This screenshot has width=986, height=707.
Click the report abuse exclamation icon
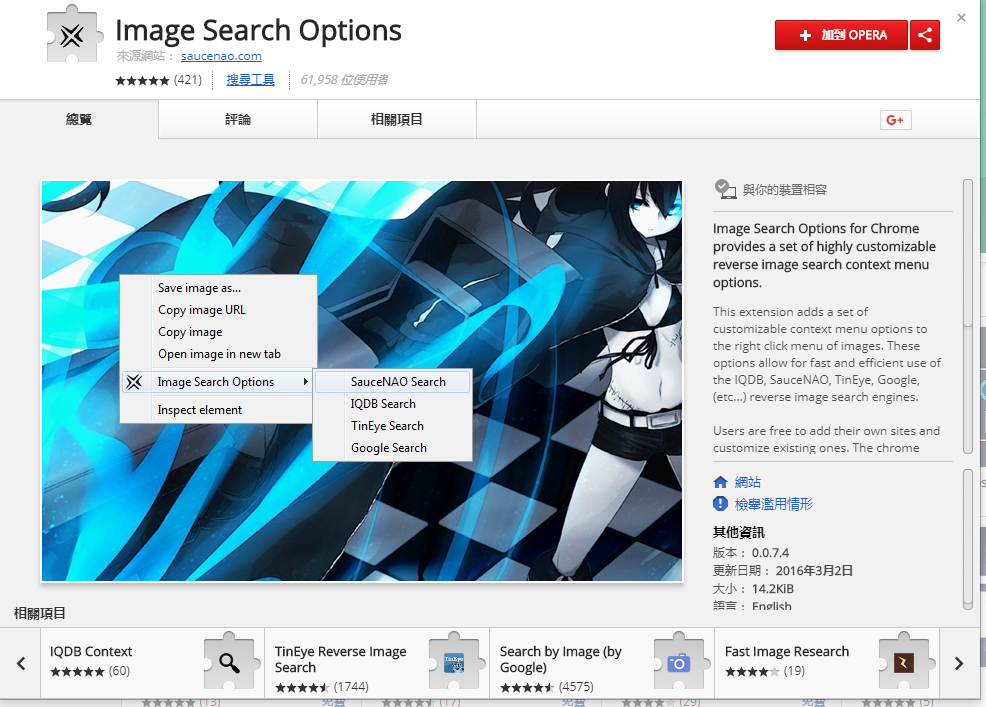coord(721,504)
